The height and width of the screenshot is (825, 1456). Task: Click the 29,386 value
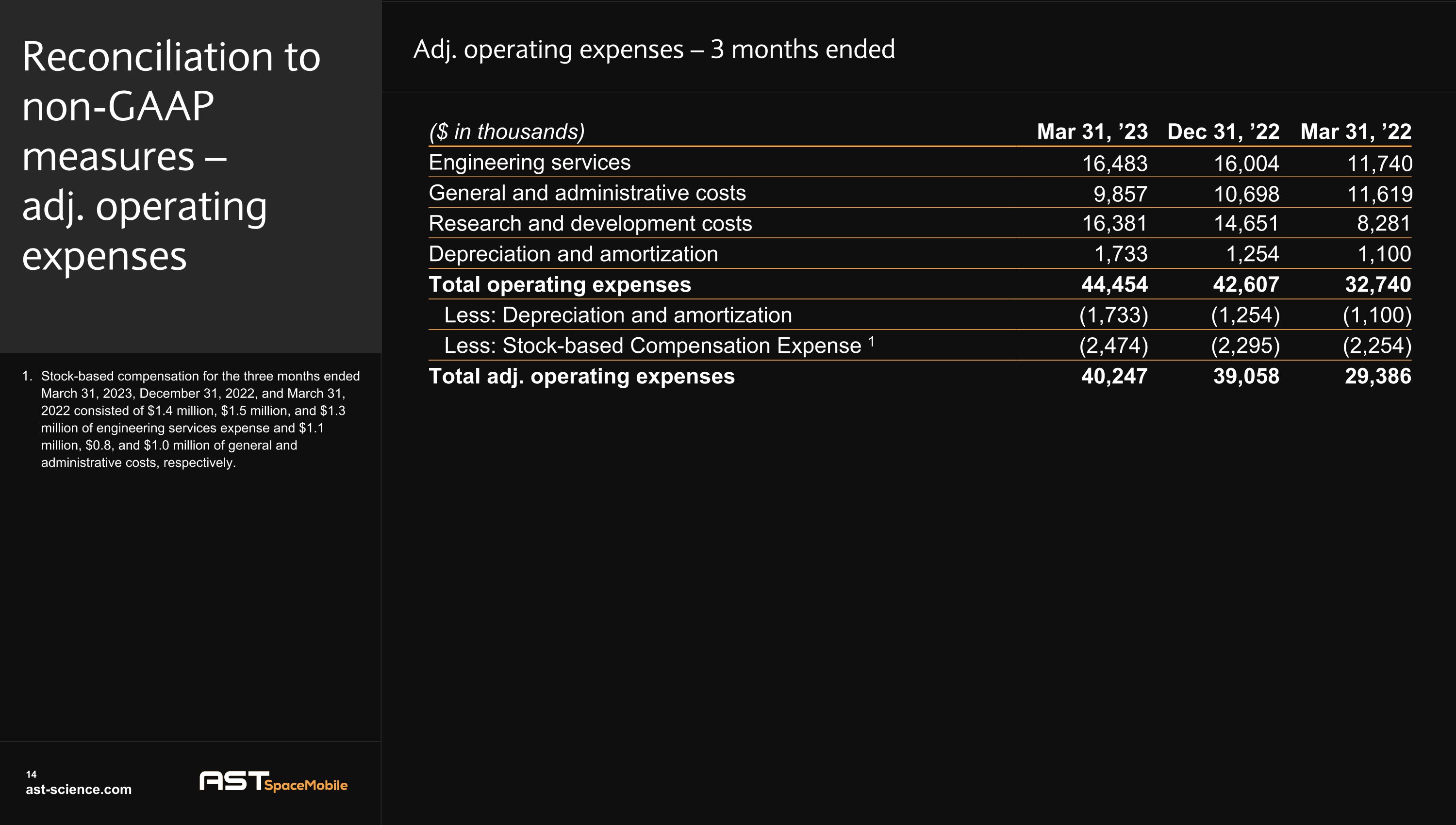1377,376
